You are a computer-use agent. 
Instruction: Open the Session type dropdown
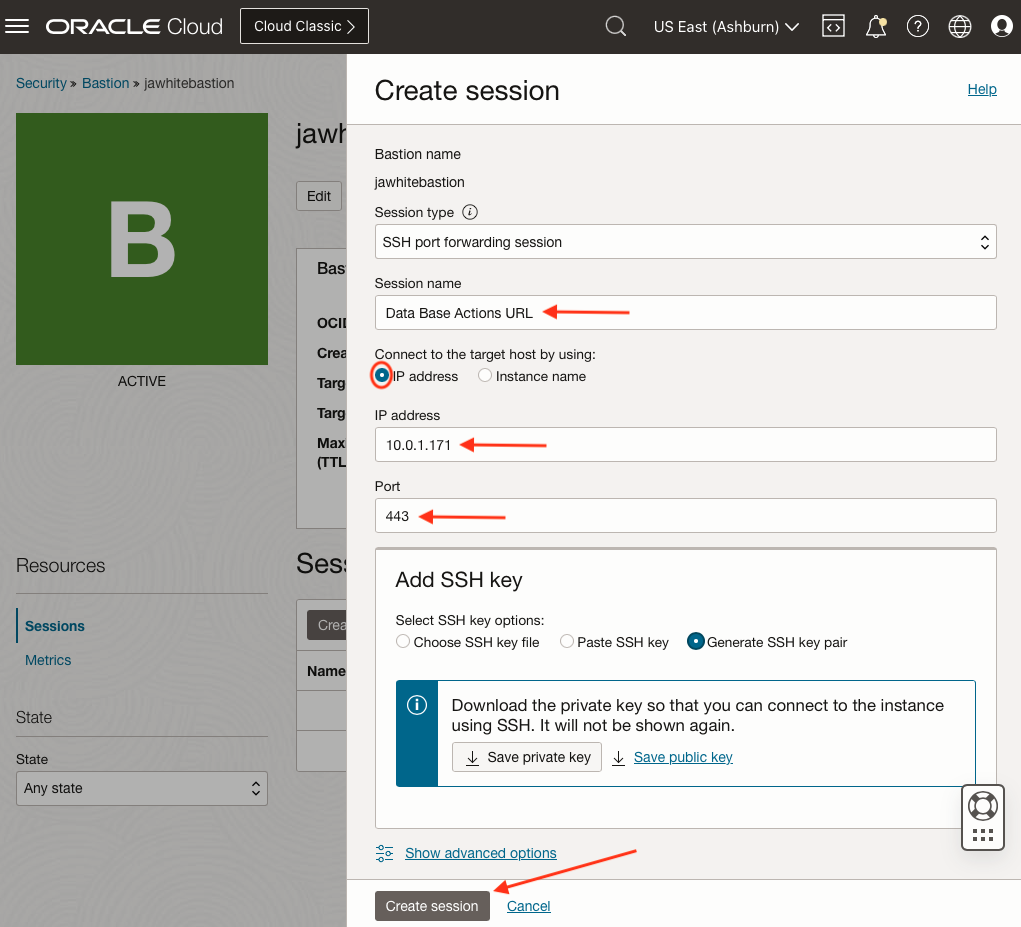685,242
